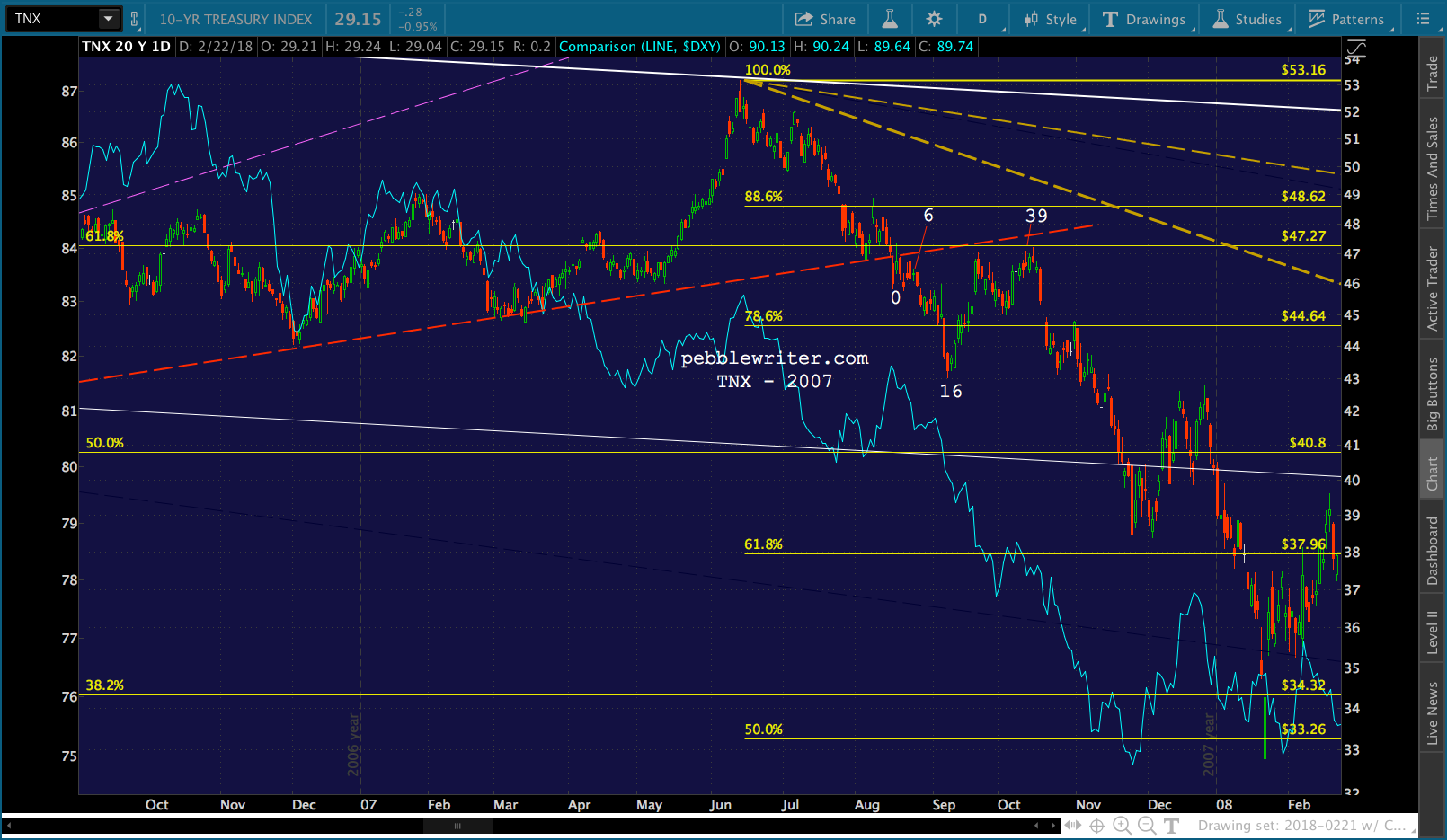Click small left arrow near scrollbar end
The image size is (1447, 840).
coord(1036,826)
